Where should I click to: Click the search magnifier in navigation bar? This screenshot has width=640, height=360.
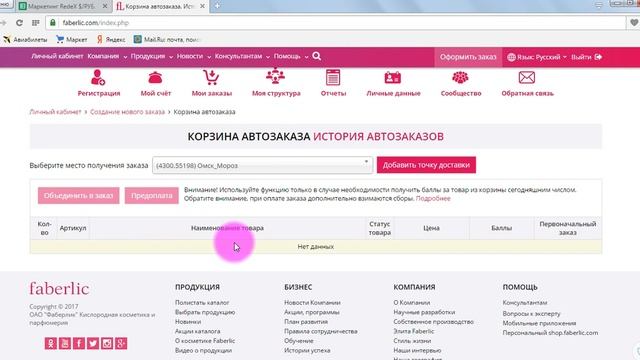[x=317, y=56]
